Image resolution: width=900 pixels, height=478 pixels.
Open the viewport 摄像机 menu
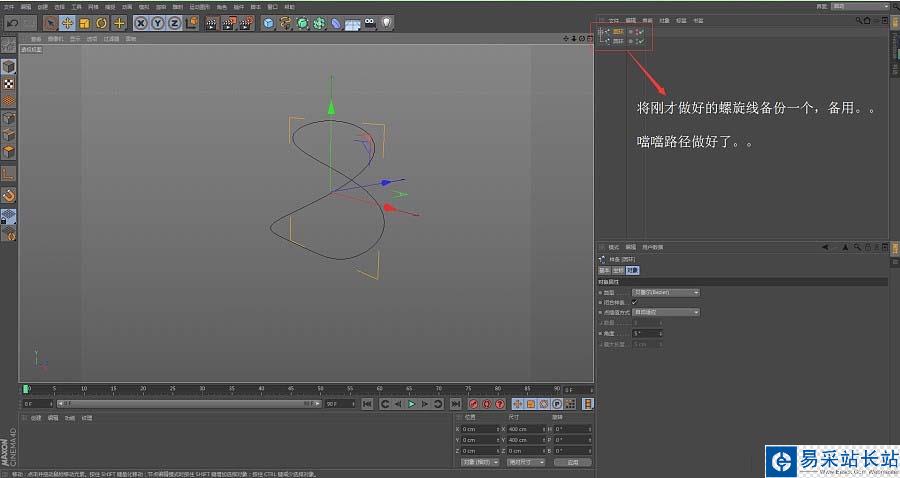point(56,39)
